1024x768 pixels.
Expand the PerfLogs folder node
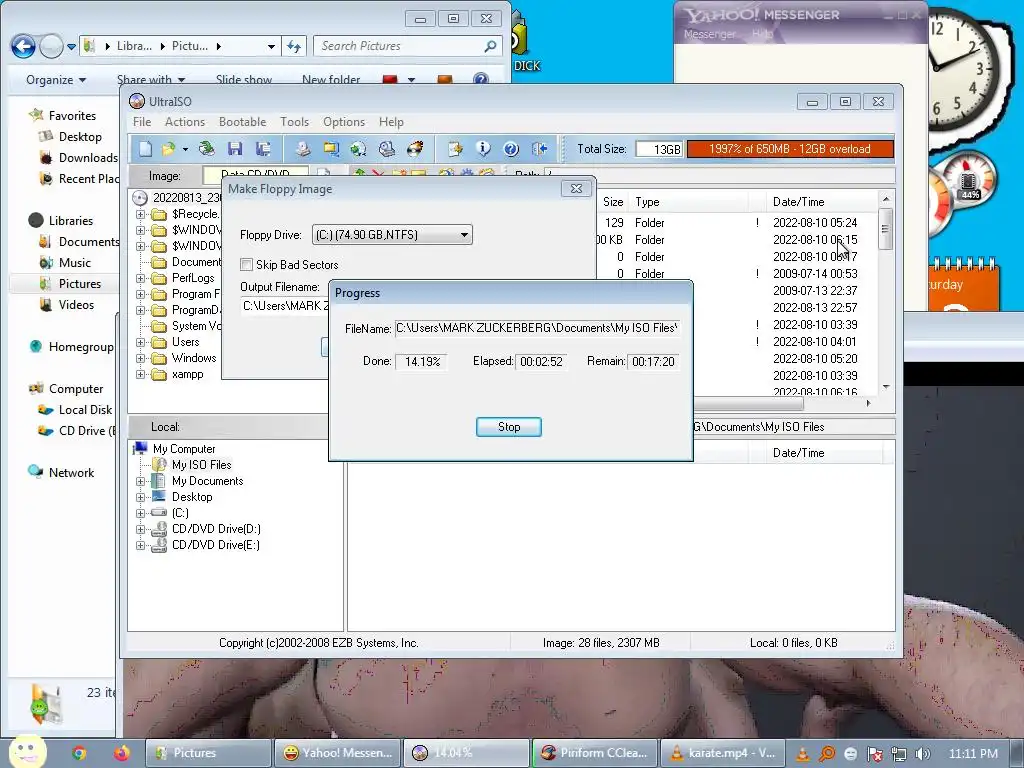tap(140, 278)
